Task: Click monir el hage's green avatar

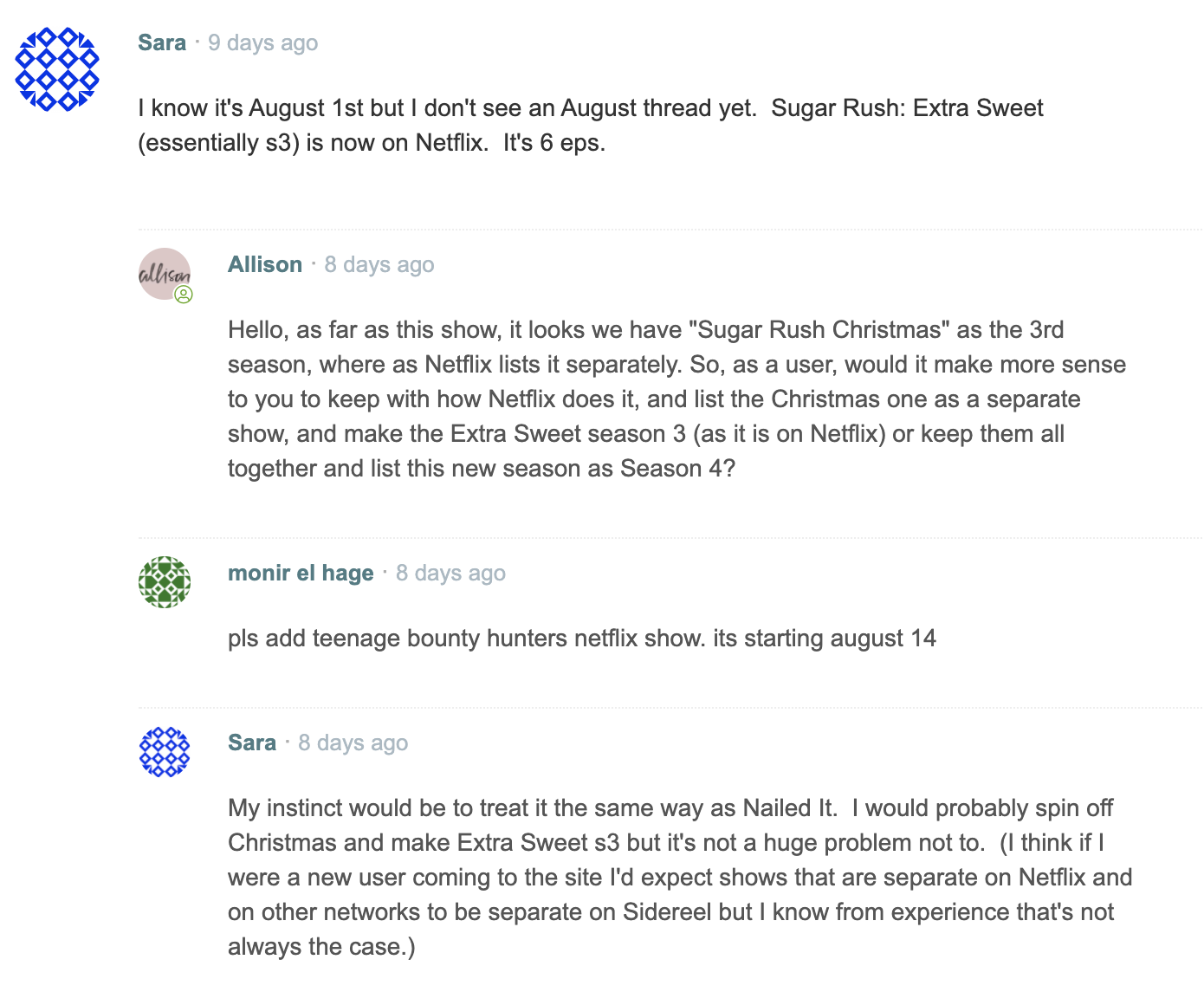Action: tap(165, 582)
